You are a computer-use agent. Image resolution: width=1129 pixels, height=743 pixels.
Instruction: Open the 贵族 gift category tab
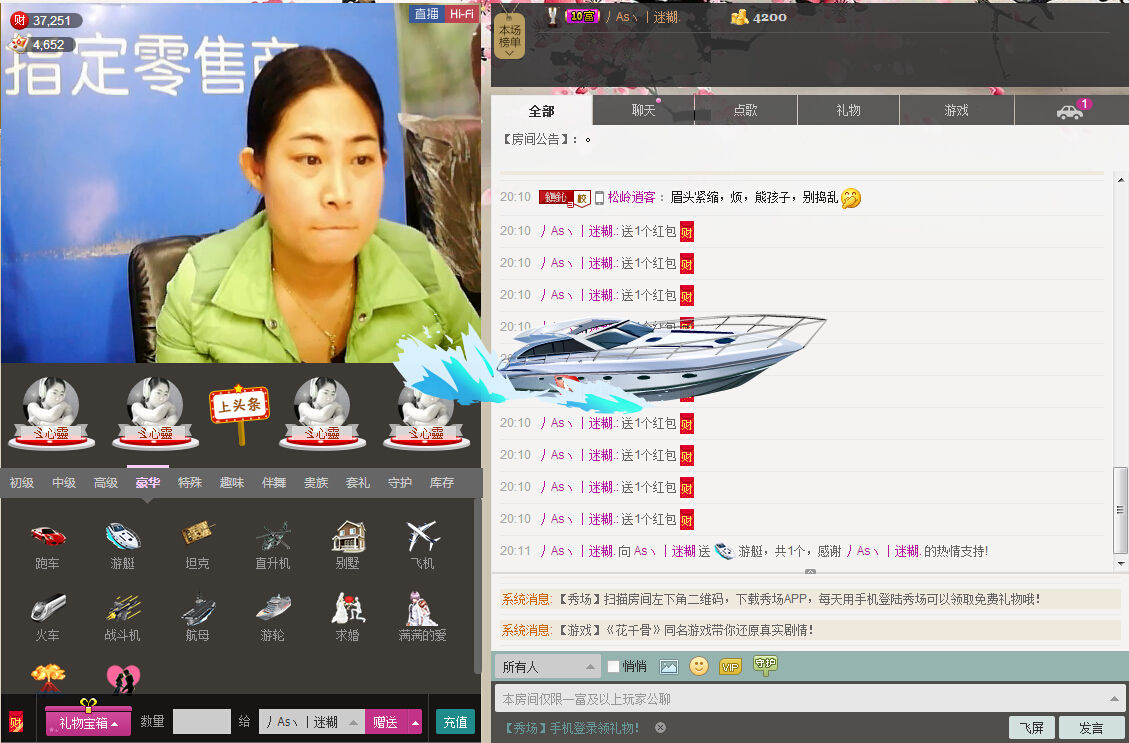(315, 482)
